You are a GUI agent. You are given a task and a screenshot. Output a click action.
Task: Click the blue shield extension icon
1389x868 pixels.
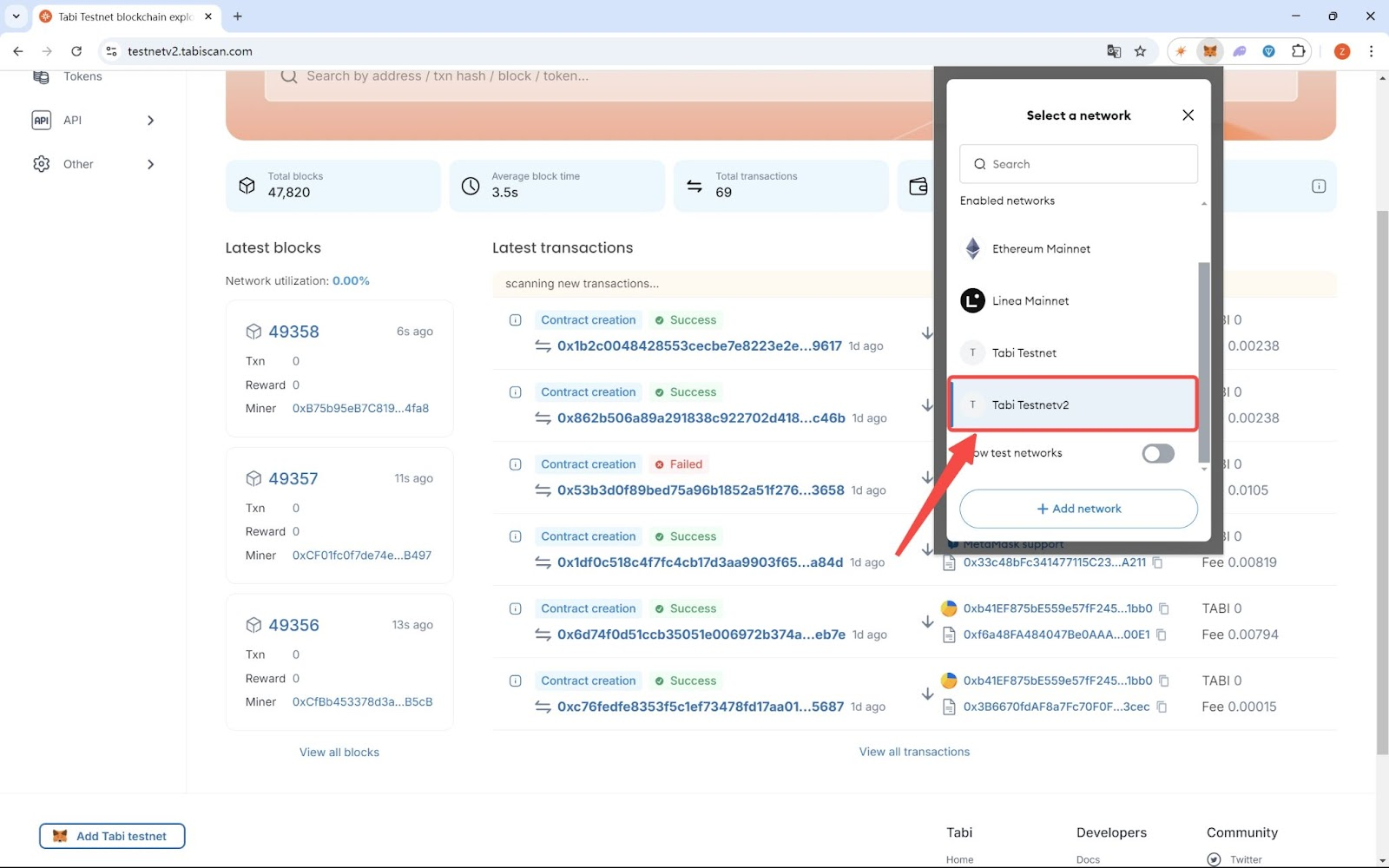[x=1269, y=51]
